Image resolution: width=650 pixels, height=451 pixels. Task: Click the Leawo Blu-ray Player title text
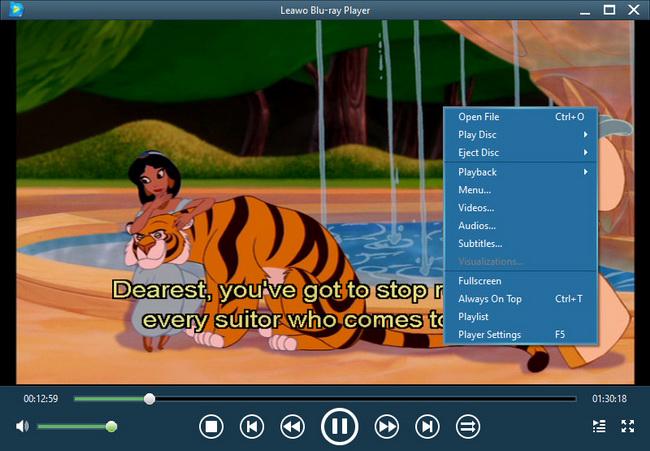coord(325,10)
